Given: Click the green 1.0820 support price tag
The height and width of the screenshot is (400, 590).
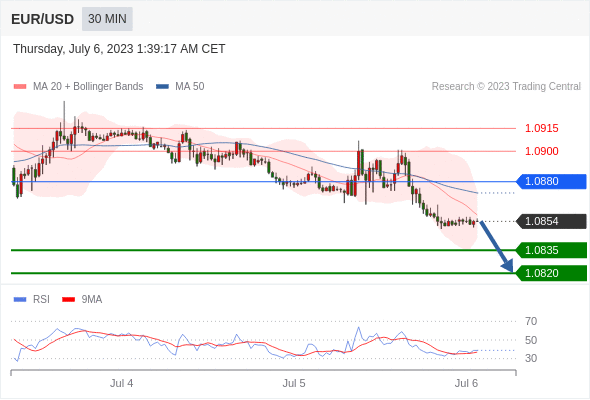Looking at the screenshot, I should (x=551, y=273).
